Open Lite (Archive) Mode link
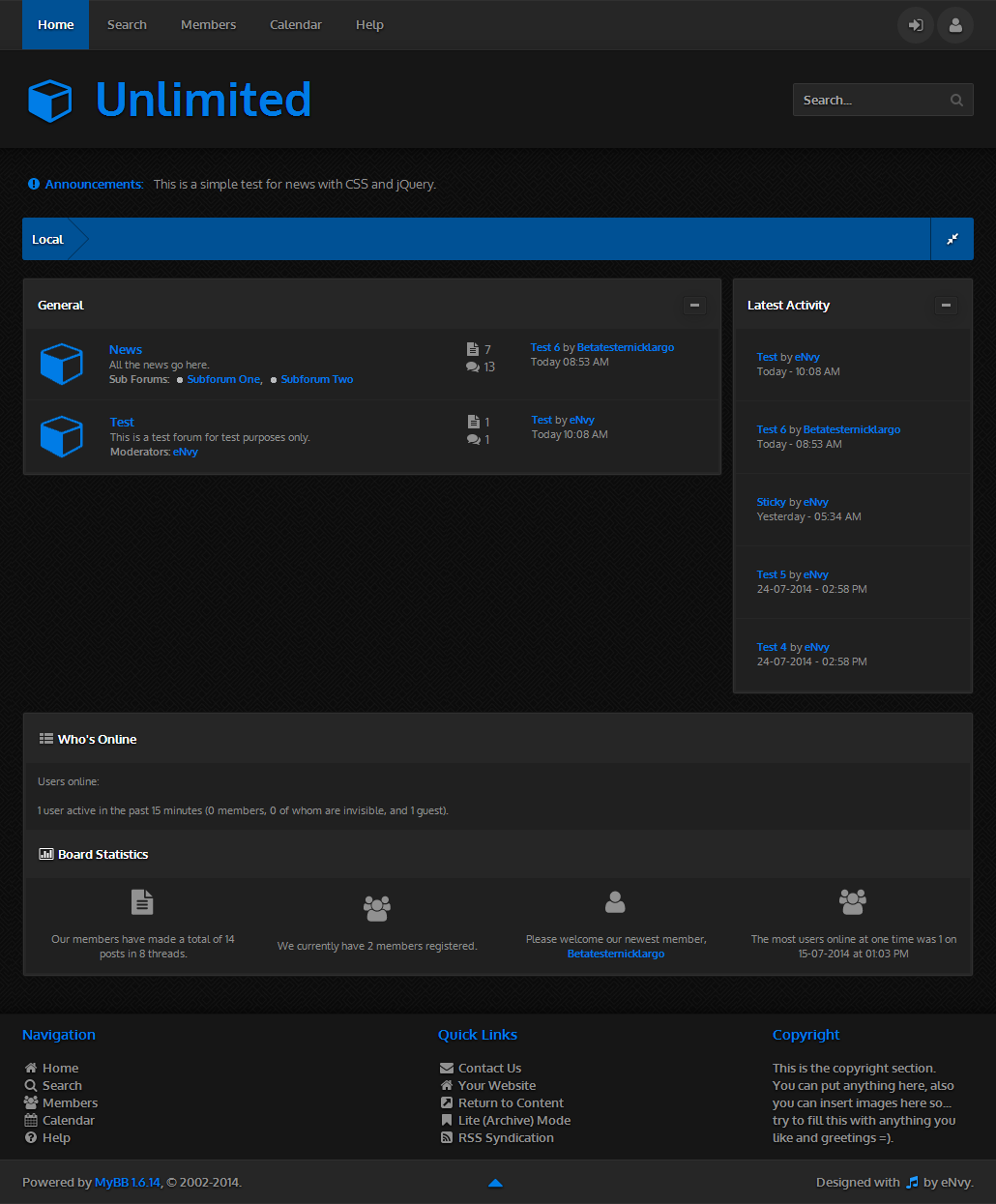 point(513,1121)
